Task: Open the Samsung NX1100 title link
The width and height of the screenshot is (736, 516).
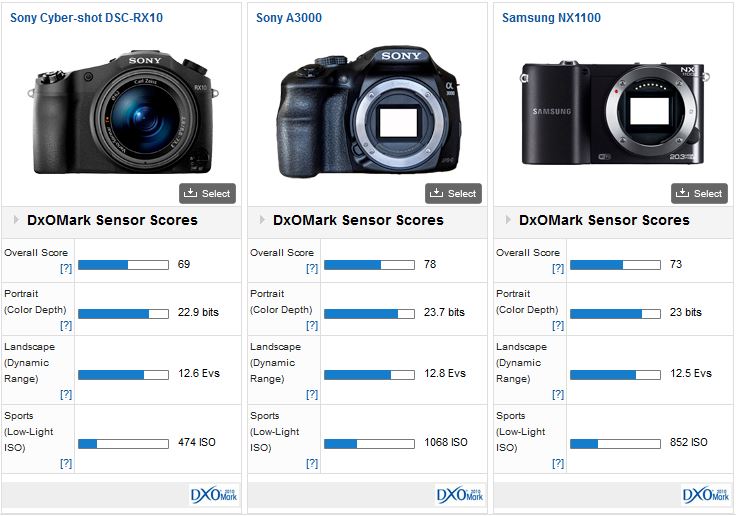Action: (551, 18)
